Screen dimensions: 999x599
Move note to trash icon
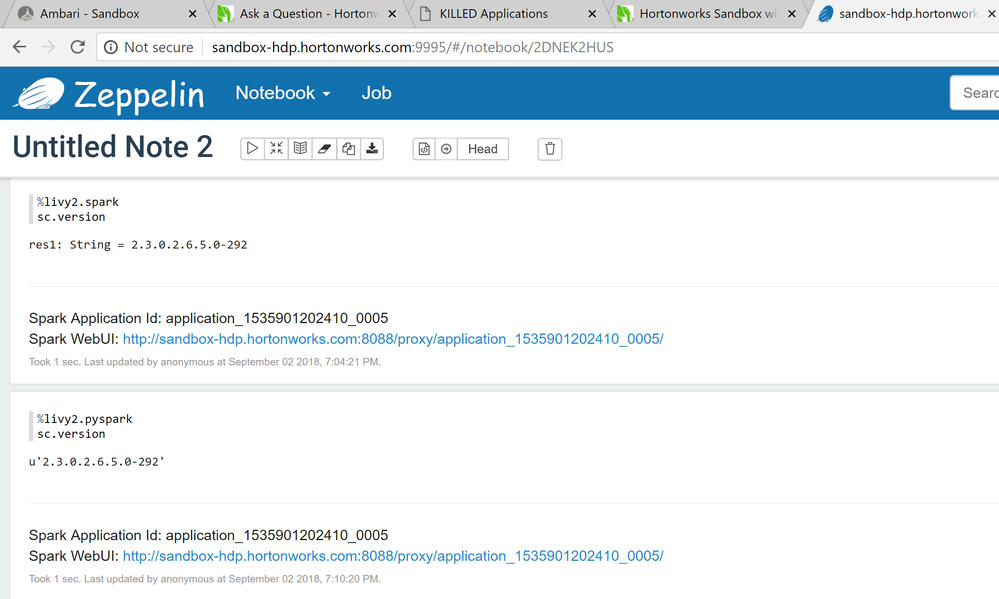(x=550, y=148)
